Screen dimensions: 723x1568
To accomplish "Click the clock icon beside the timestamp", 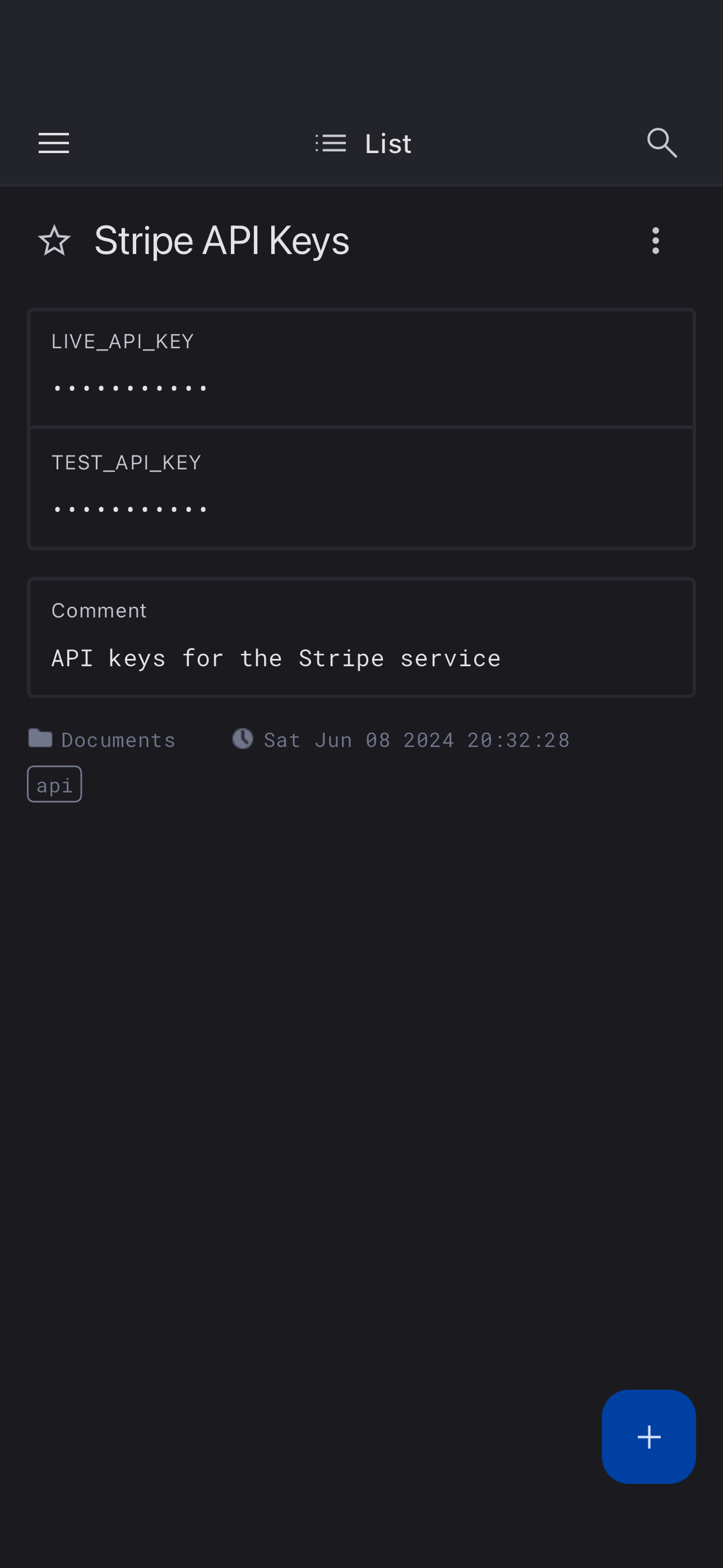I will click(242, 739).
